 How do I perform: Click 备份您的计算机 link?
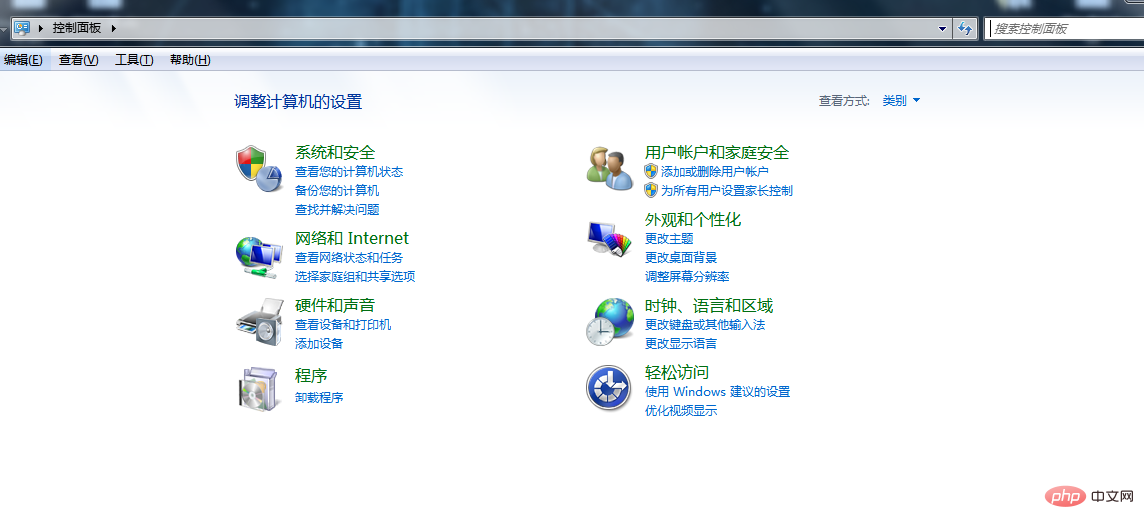click(337, 191)
